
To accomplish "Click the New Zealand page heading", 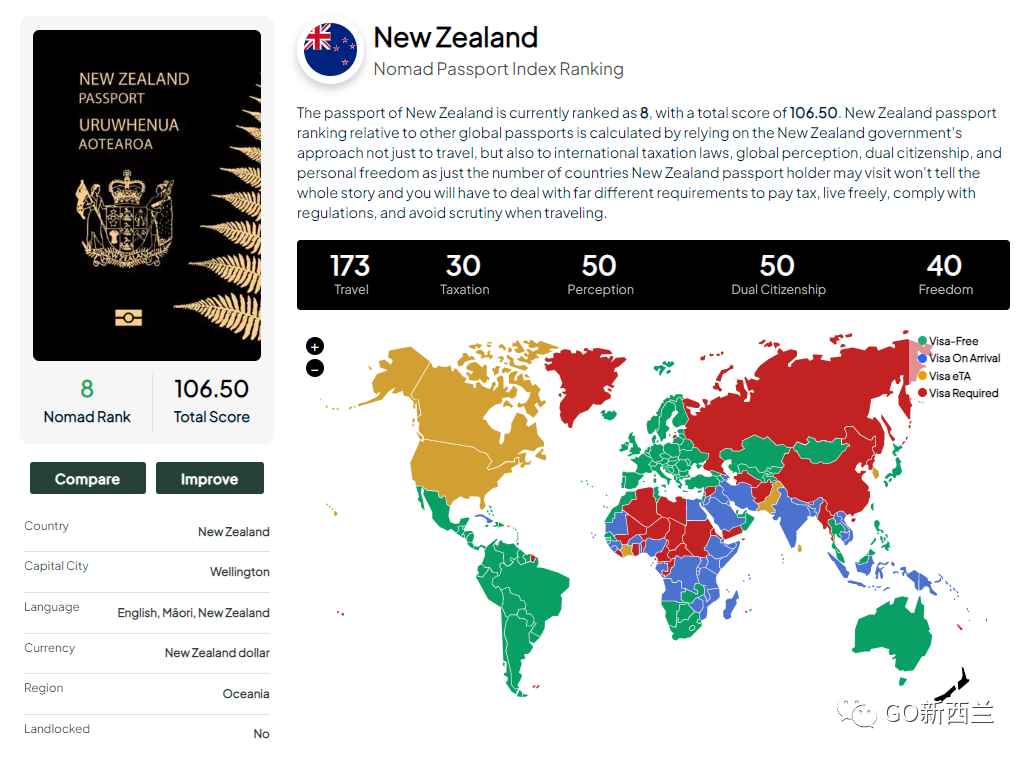I will pos(456,37).
